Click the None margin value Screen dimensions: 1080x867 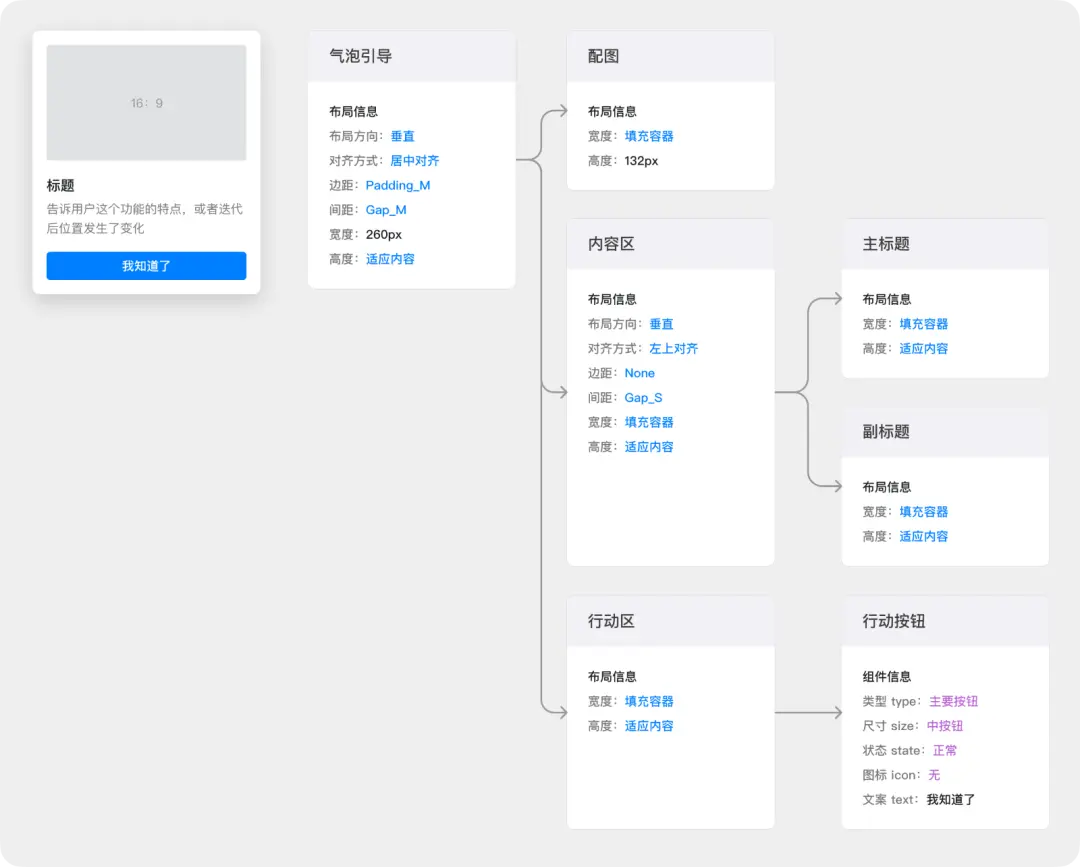pyautogui.click(x=640, y=373)
